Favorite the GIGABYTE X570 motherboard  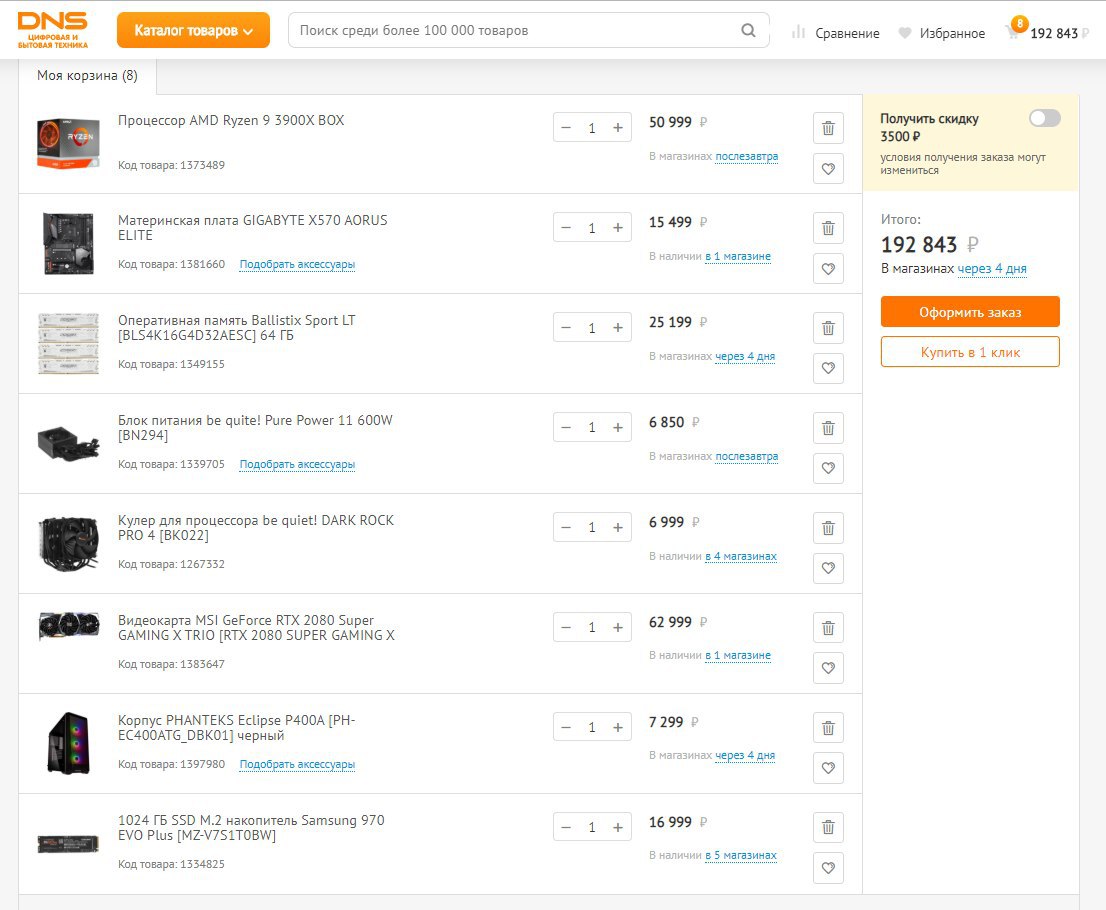coord(828,269)
